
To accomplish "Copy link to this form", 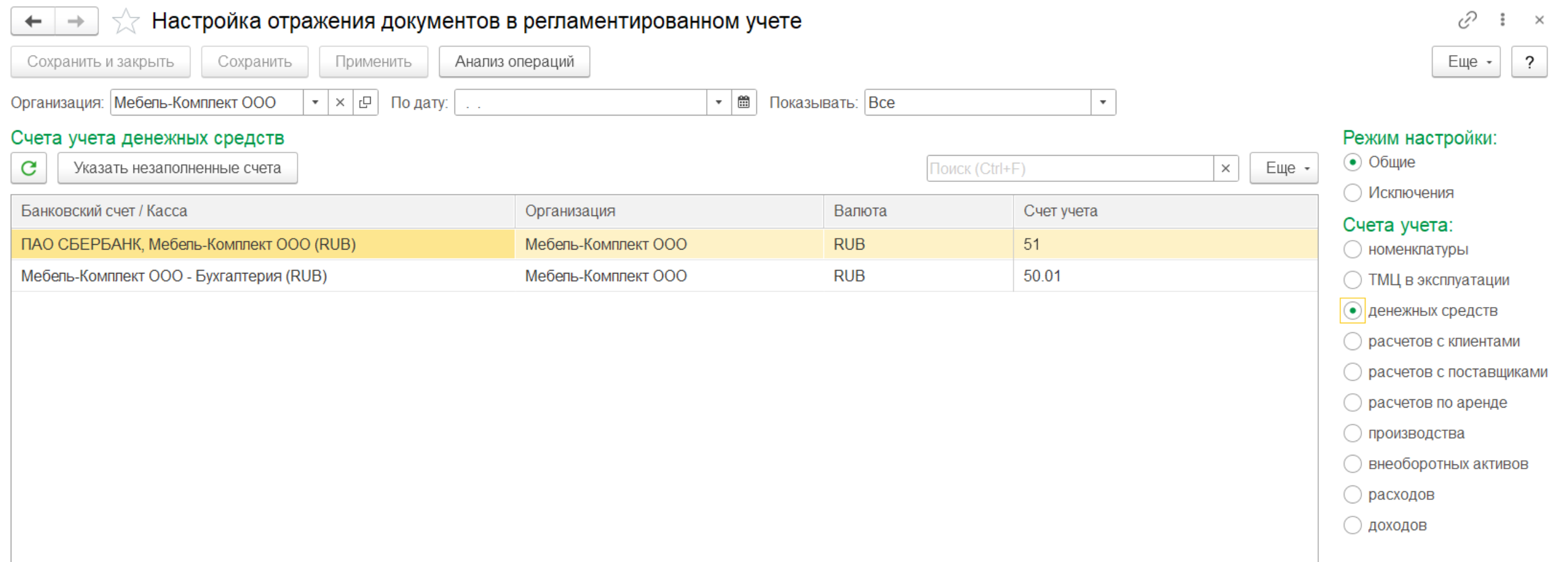I will point(1467,20).
